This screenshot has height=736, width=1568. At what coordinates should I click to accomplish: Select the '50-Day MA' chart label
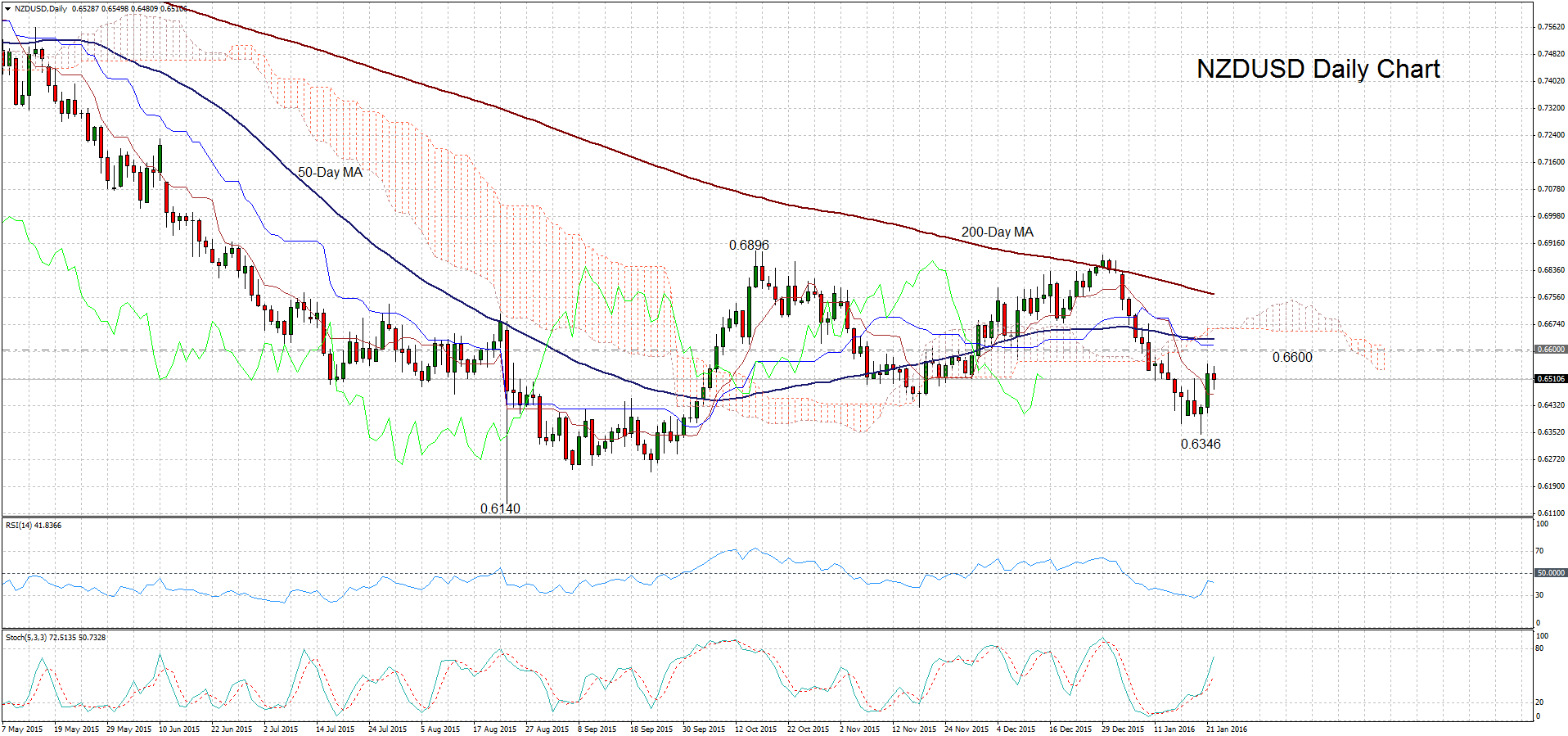click(x=330, y=172)
